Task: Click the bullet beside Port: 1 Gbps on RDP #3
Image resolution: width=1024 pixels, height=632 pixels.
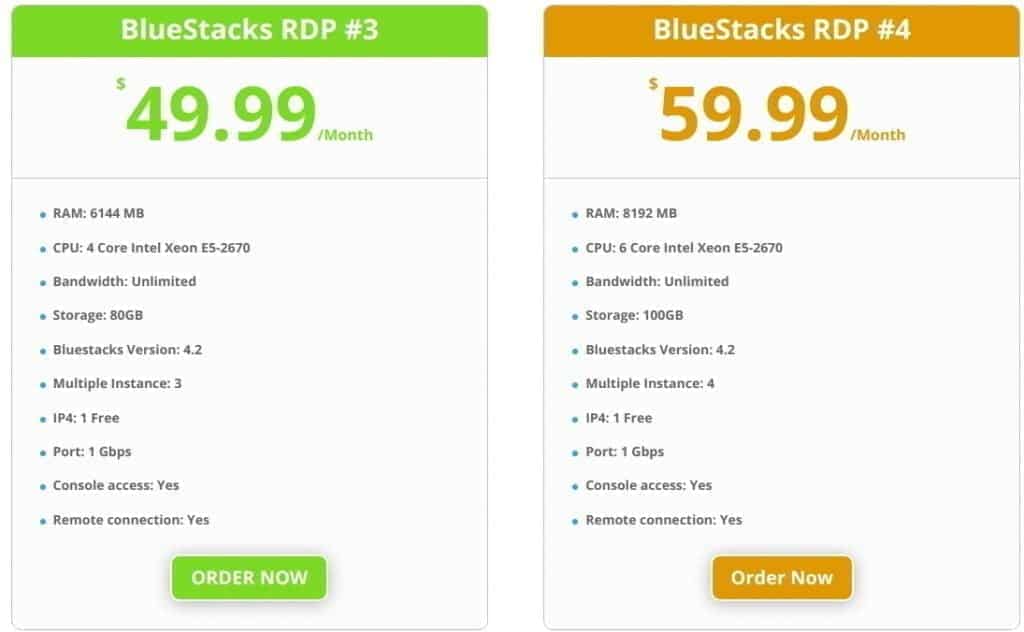Action: (42, 451)
